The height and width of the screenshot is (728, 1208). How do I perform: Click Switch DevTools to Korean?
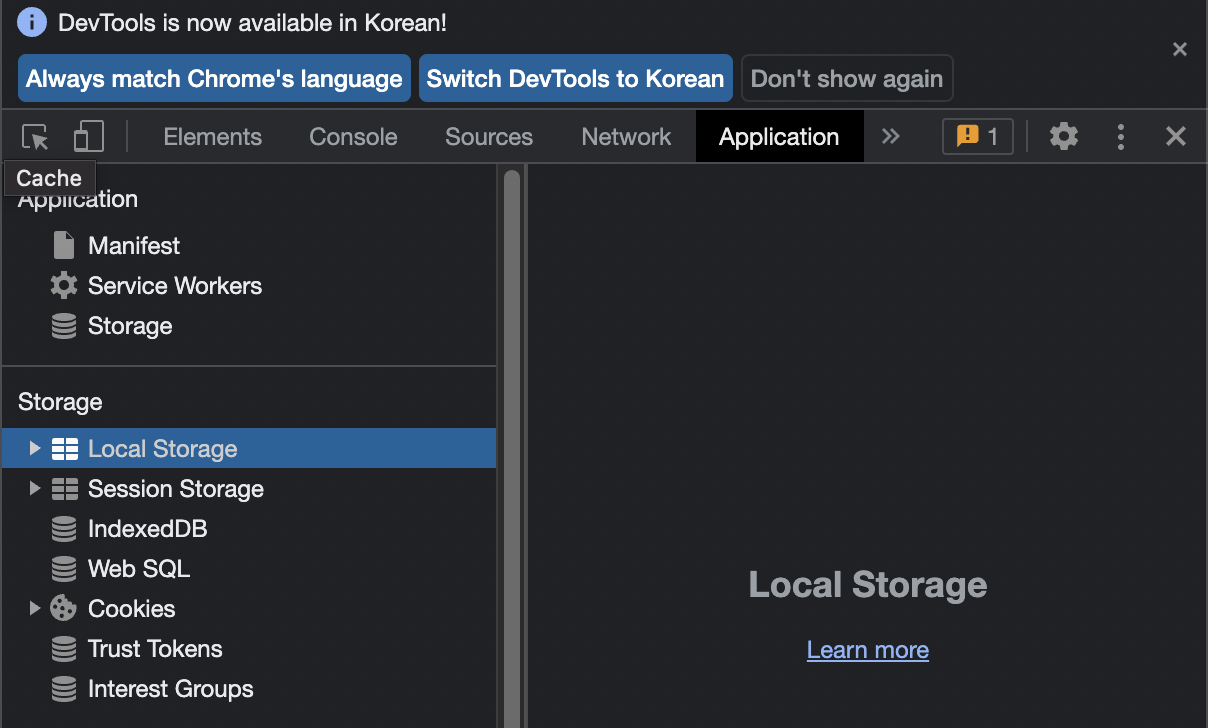coord(575,77)
